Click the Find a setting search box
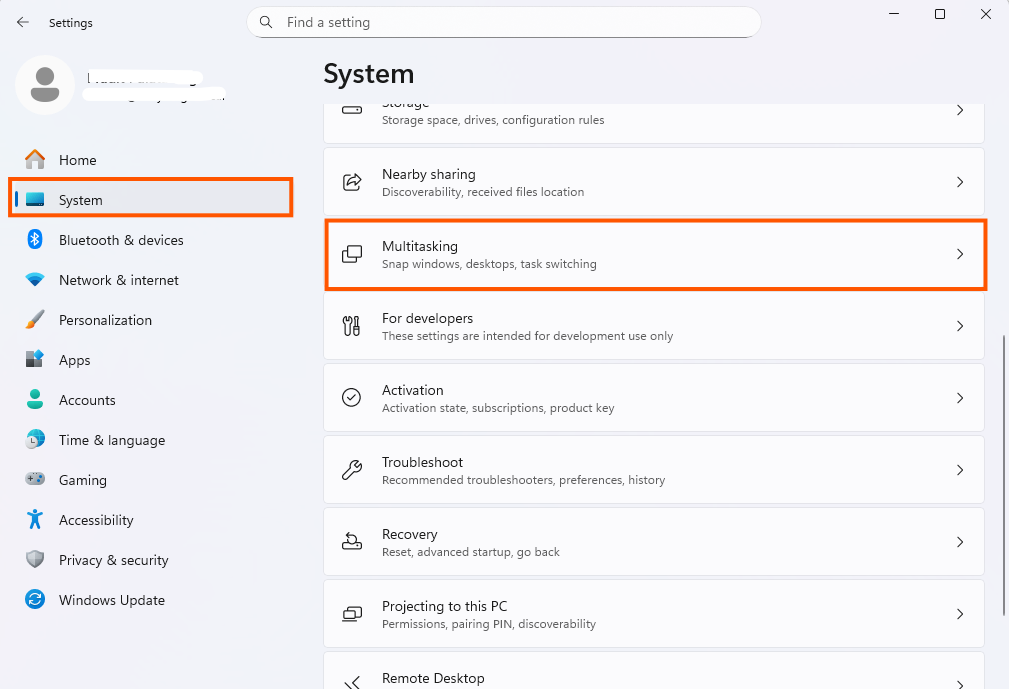Screen dimensions: 1009x689 (503, 22)
